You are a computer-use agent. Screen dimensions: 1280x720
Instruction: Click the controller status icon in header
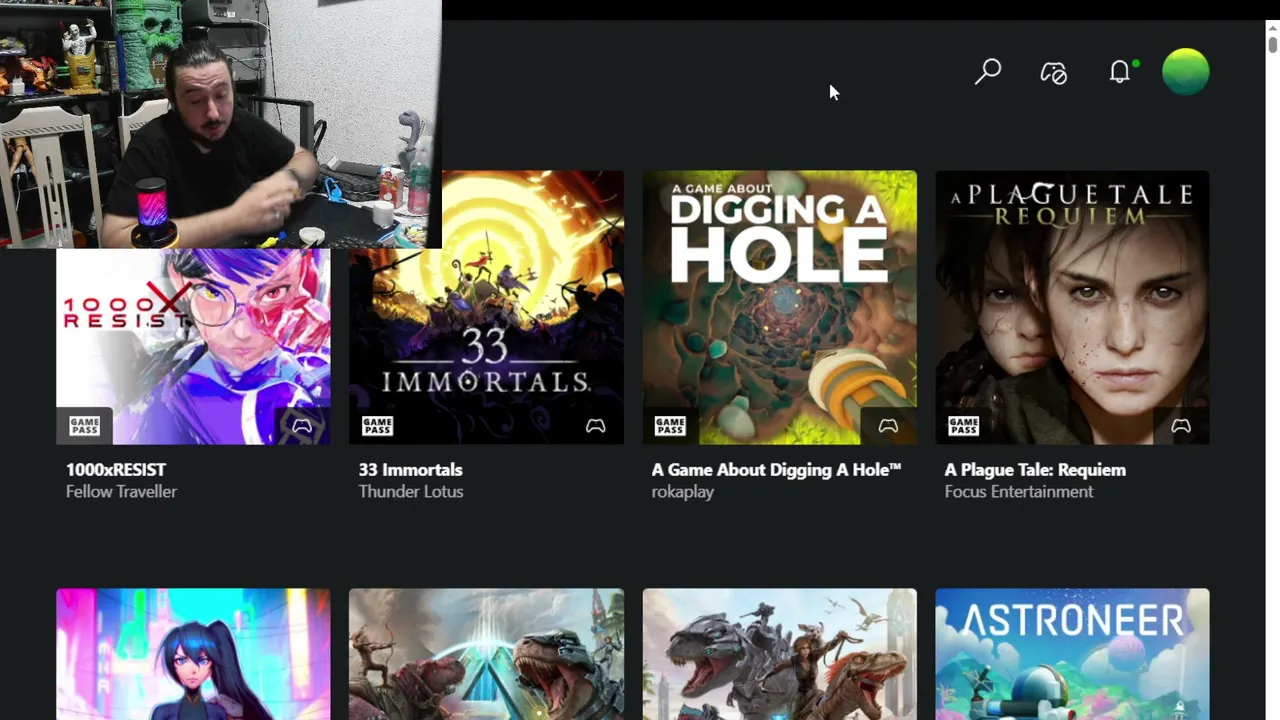[x=1054, y=72]
